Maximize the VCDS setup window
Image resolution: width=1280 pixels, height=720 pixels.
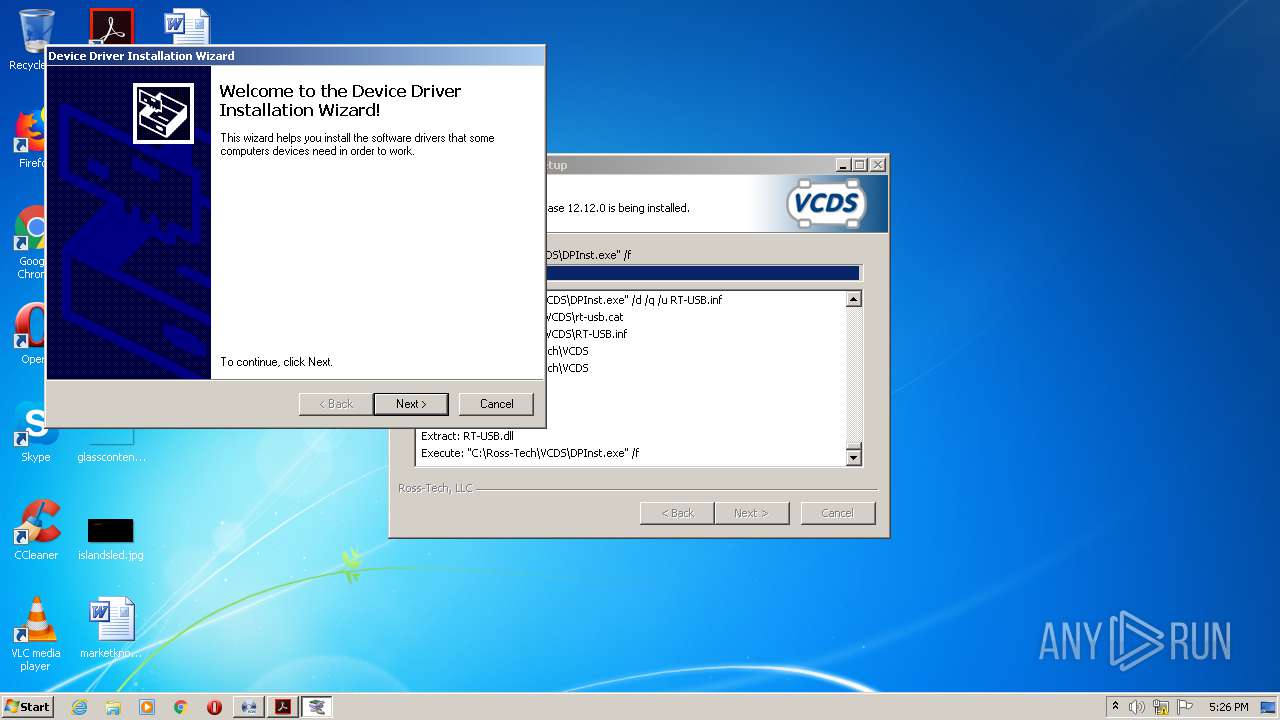(x=859, y=165)
